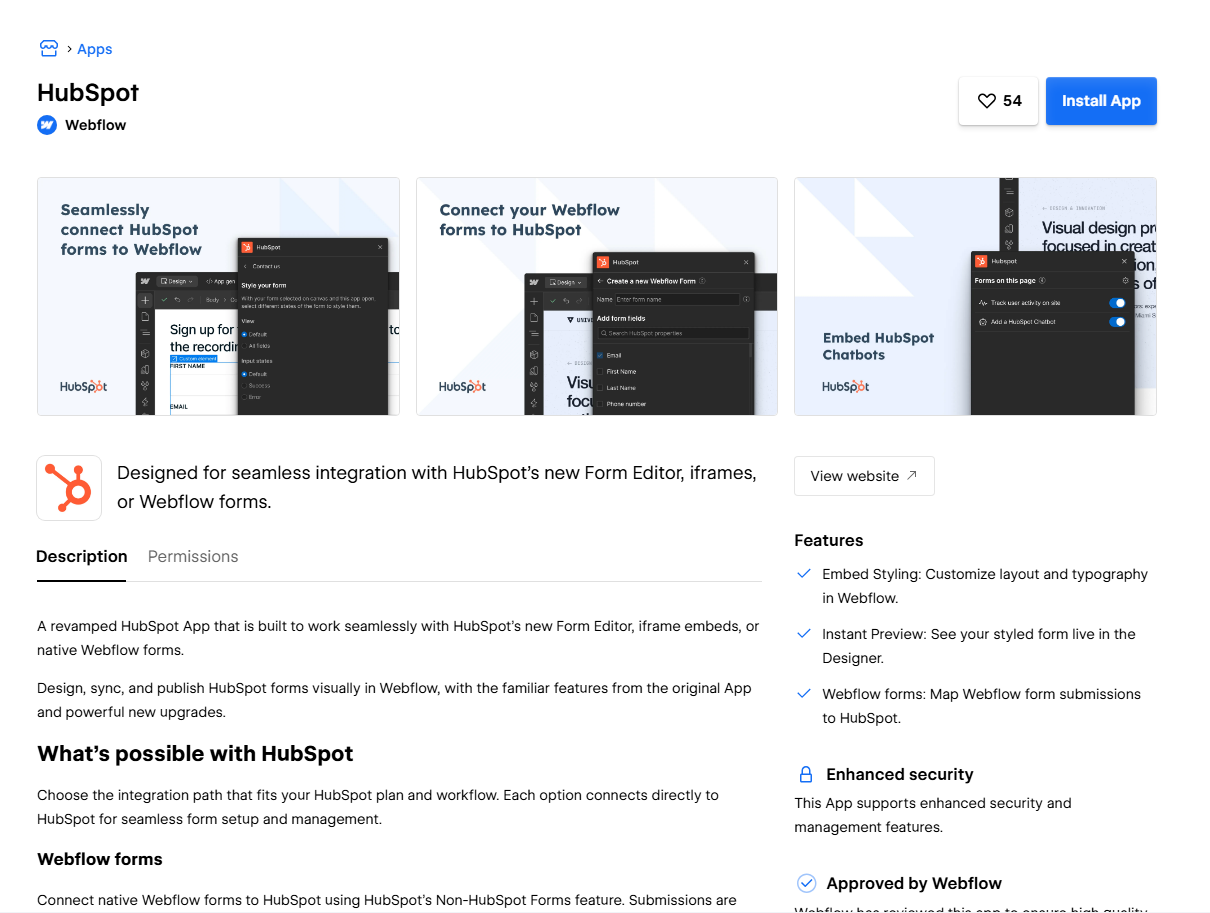The width and height of the screenshot is (1210, 913).
Task: Open the Webflow developer link
Action: coord(96,125)
